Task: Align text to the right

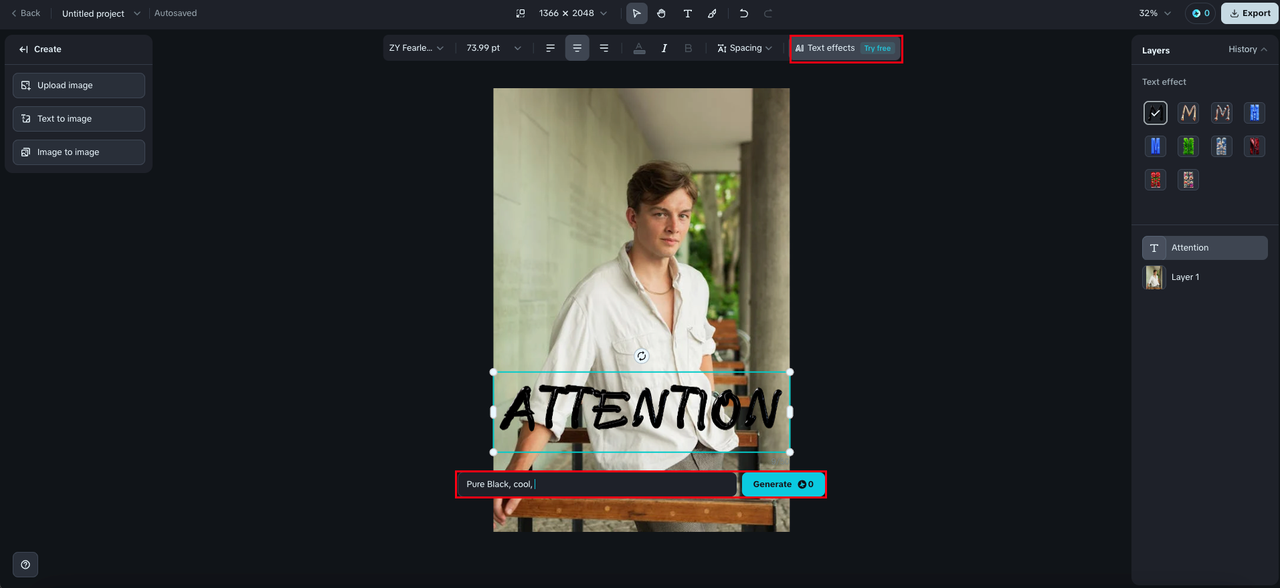Action: (x=604, y=48)
